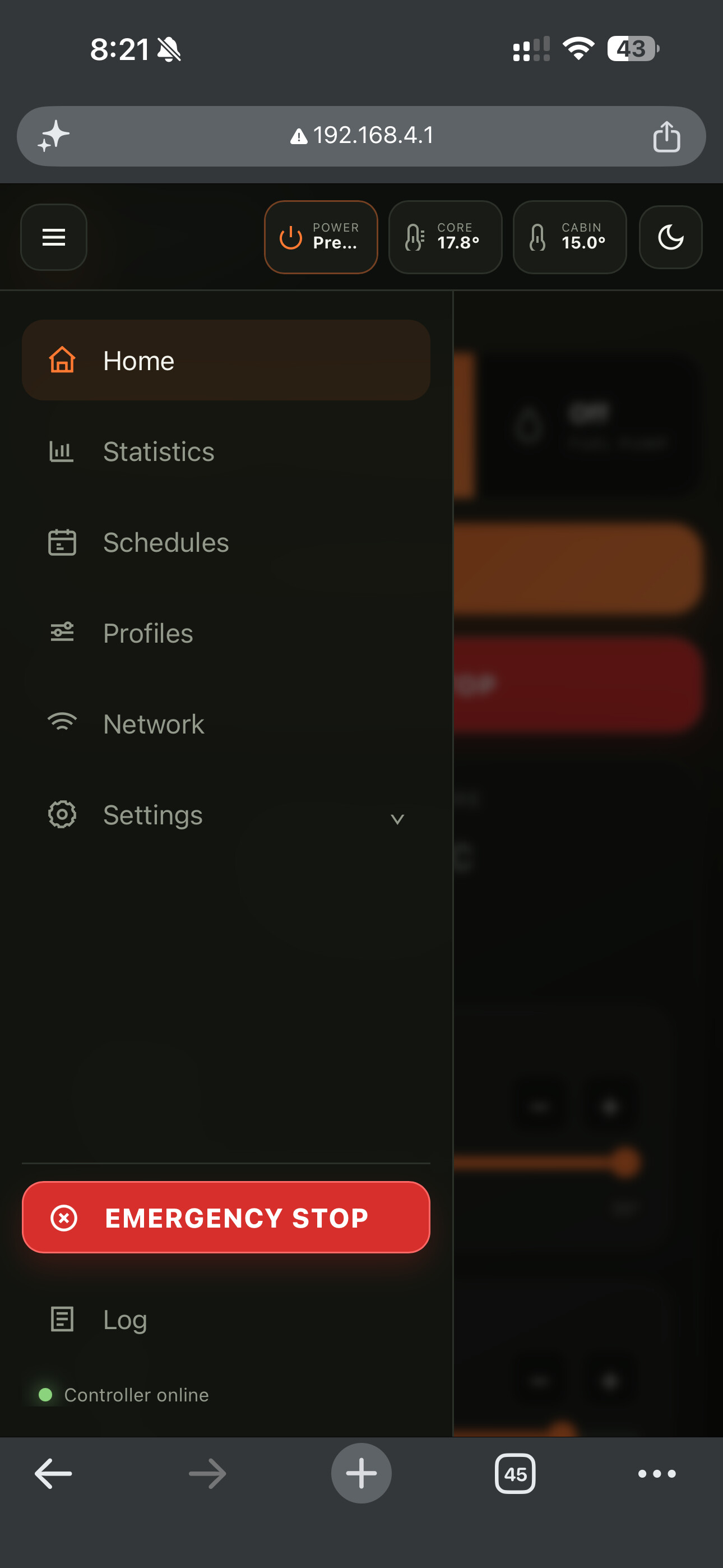Open the Log page

[x=226, y=1320]
